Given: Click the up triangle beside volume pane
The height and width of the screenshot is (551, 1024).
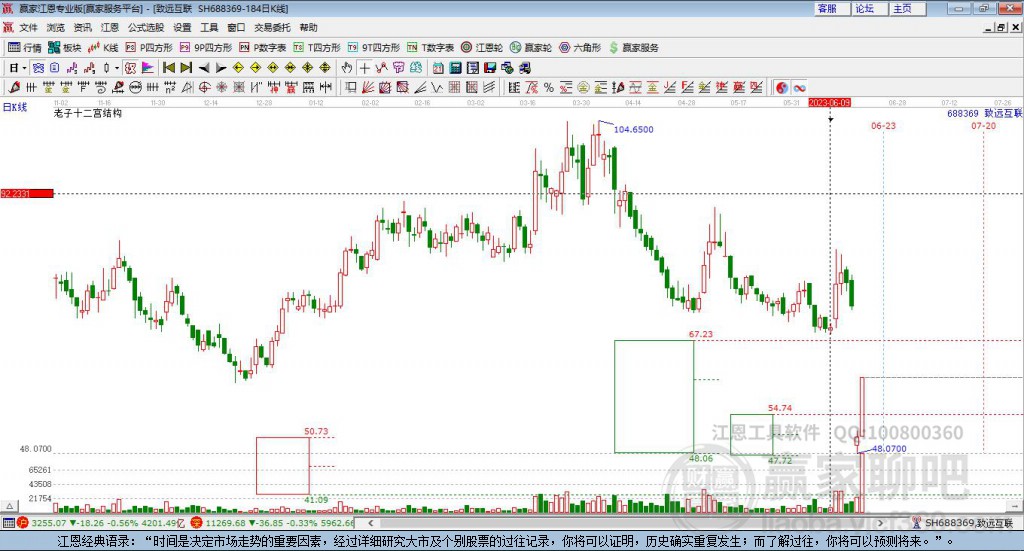Looking at the screenshot, I should pos(9,506).
